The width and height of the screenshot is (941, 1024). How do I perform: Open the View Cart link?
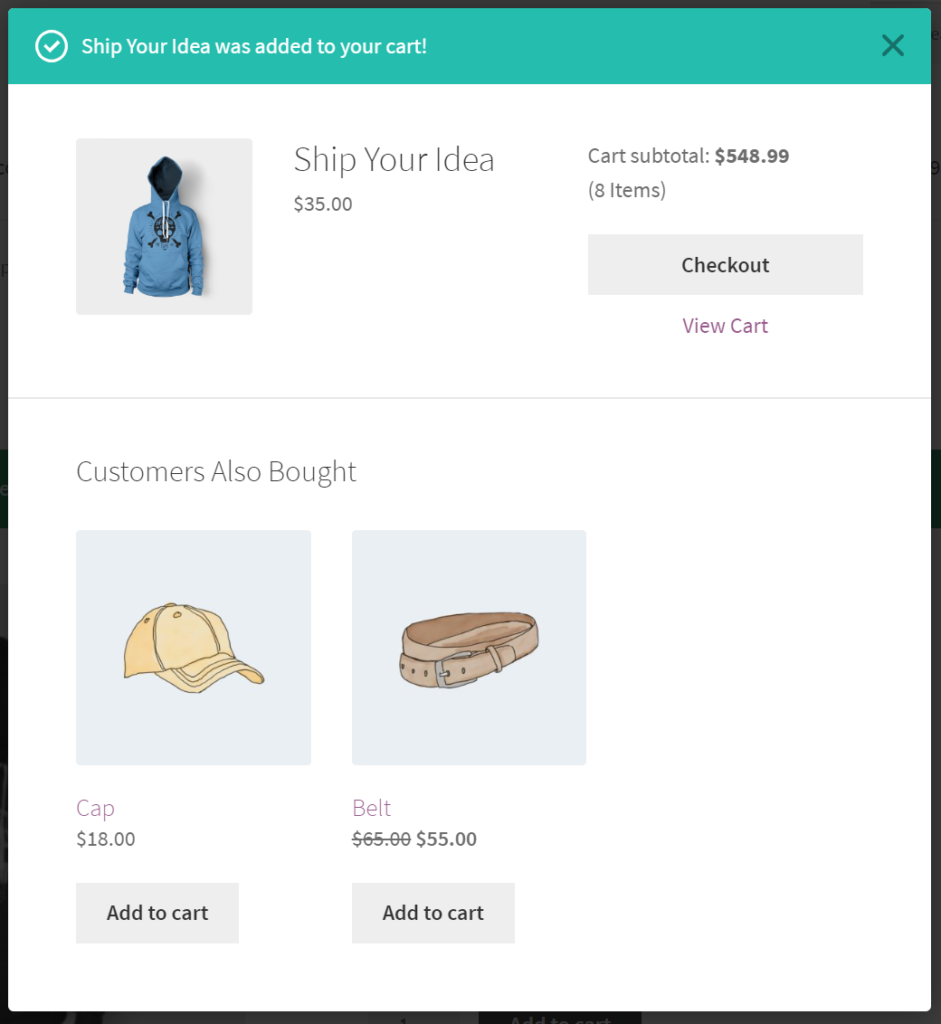click(725, 325)
